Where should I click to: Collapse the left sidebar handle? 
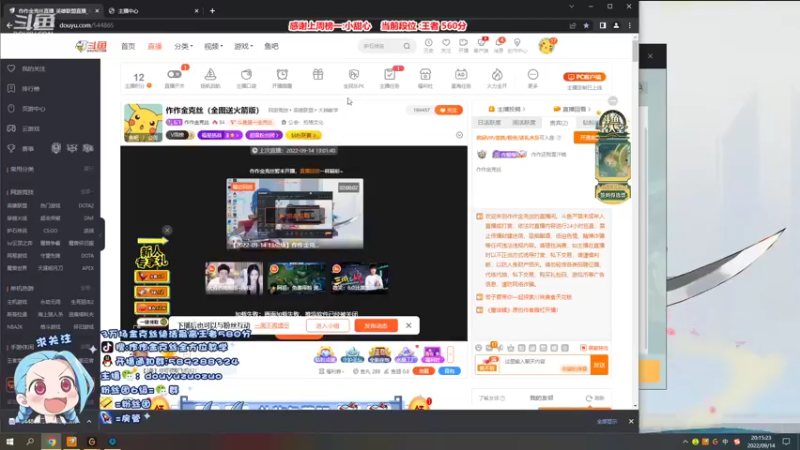click(x=102, y=234)
